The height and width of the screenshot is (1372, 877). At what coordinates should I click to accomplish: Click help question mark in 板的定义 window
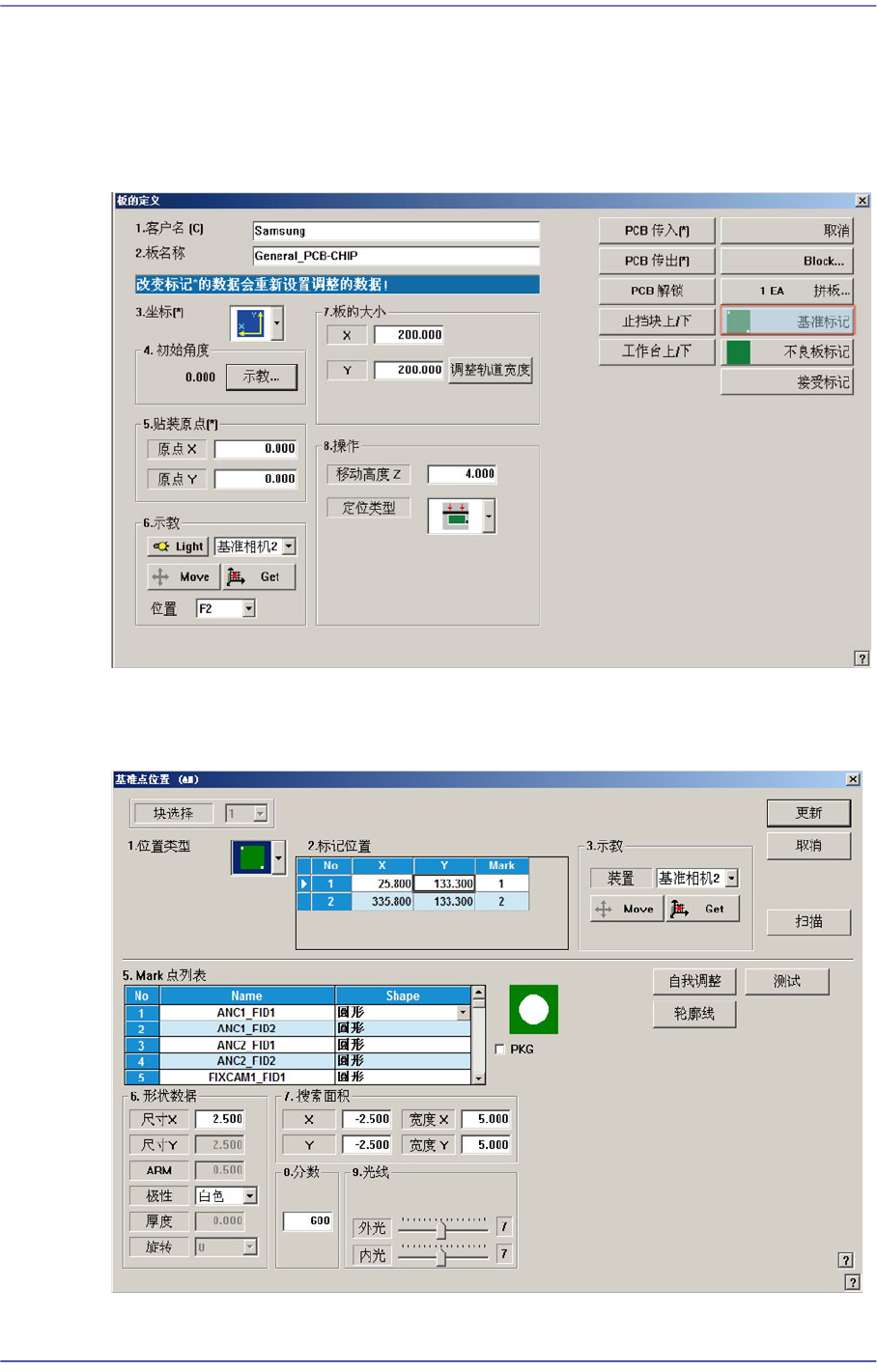(862, 658)
